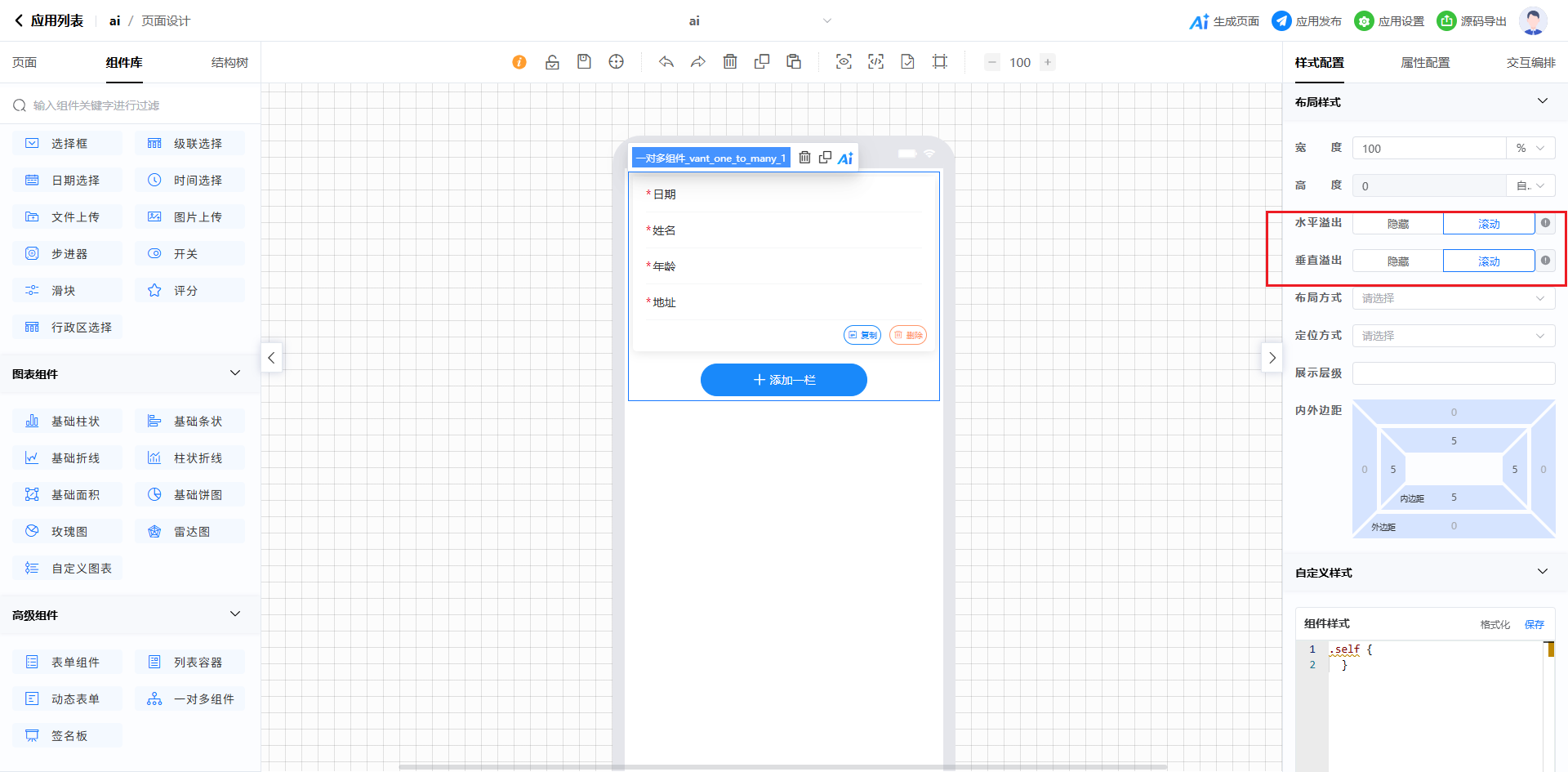This screenshot has width=1568, height=772.
Task: Click the orange info icon in the toolbar
Action: 519,62
